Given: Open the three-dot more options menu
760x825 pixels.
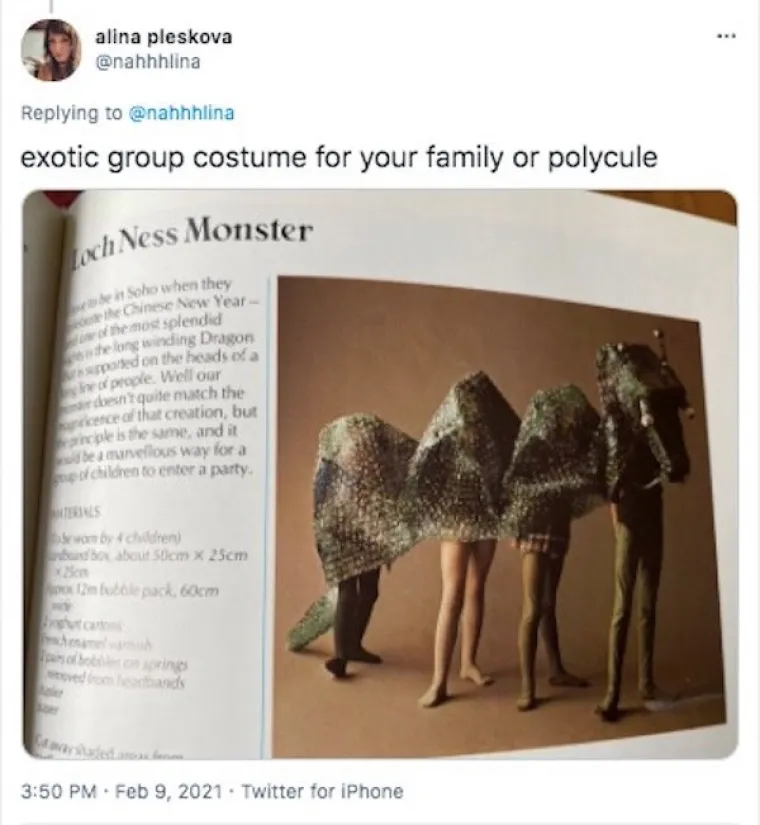Looking at the screenshot, I should tap(726, 36).
